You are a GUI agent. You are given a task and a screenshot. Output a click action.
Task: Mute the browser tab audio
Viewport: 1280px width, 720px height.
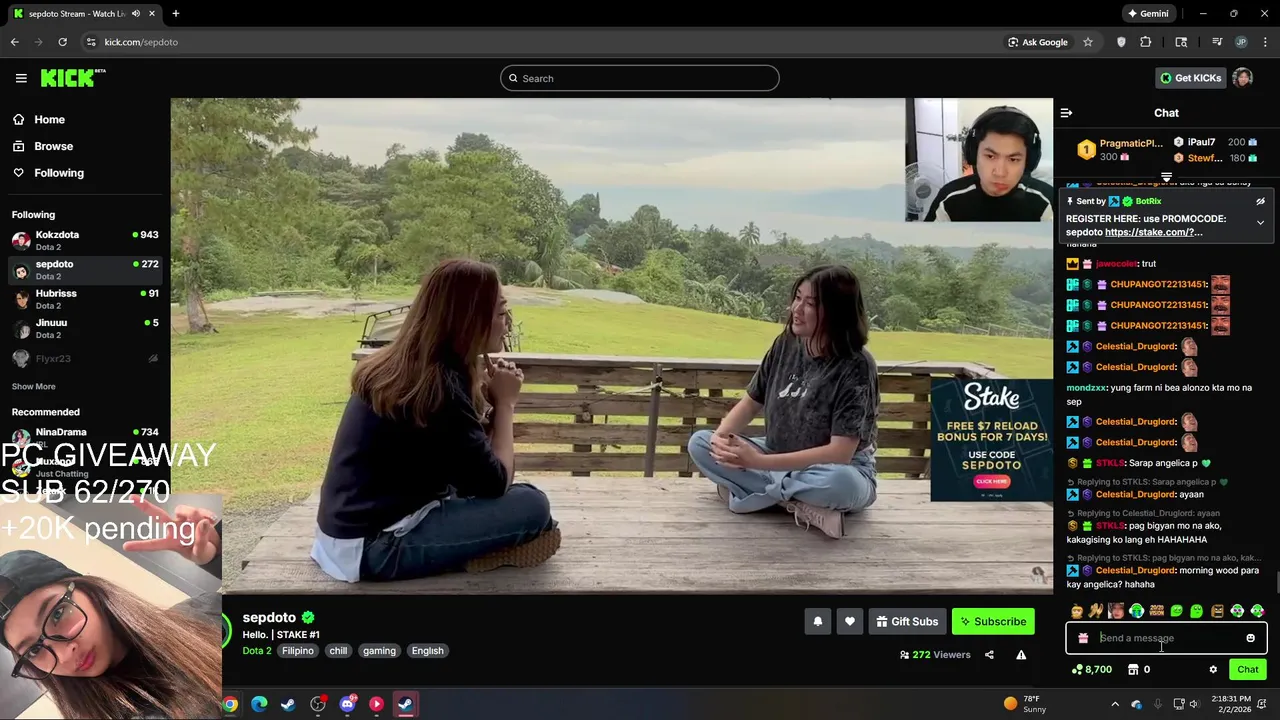[x=136, y=14]
